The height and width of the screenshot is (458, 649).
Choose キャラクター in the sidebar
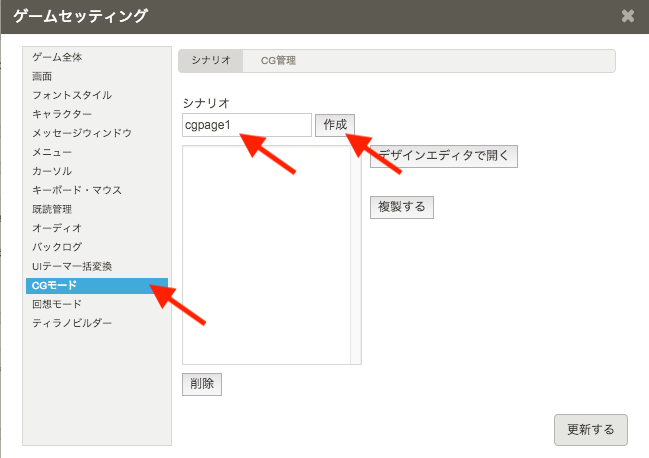coord(62,114)
